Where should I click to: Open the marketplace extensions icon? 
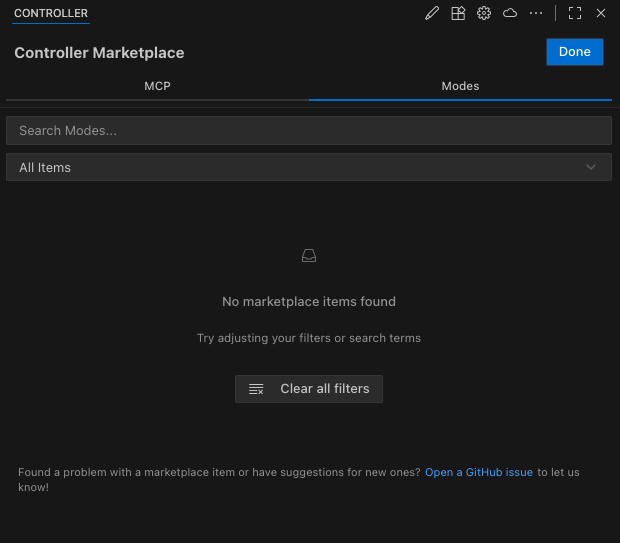click(458, 13)
